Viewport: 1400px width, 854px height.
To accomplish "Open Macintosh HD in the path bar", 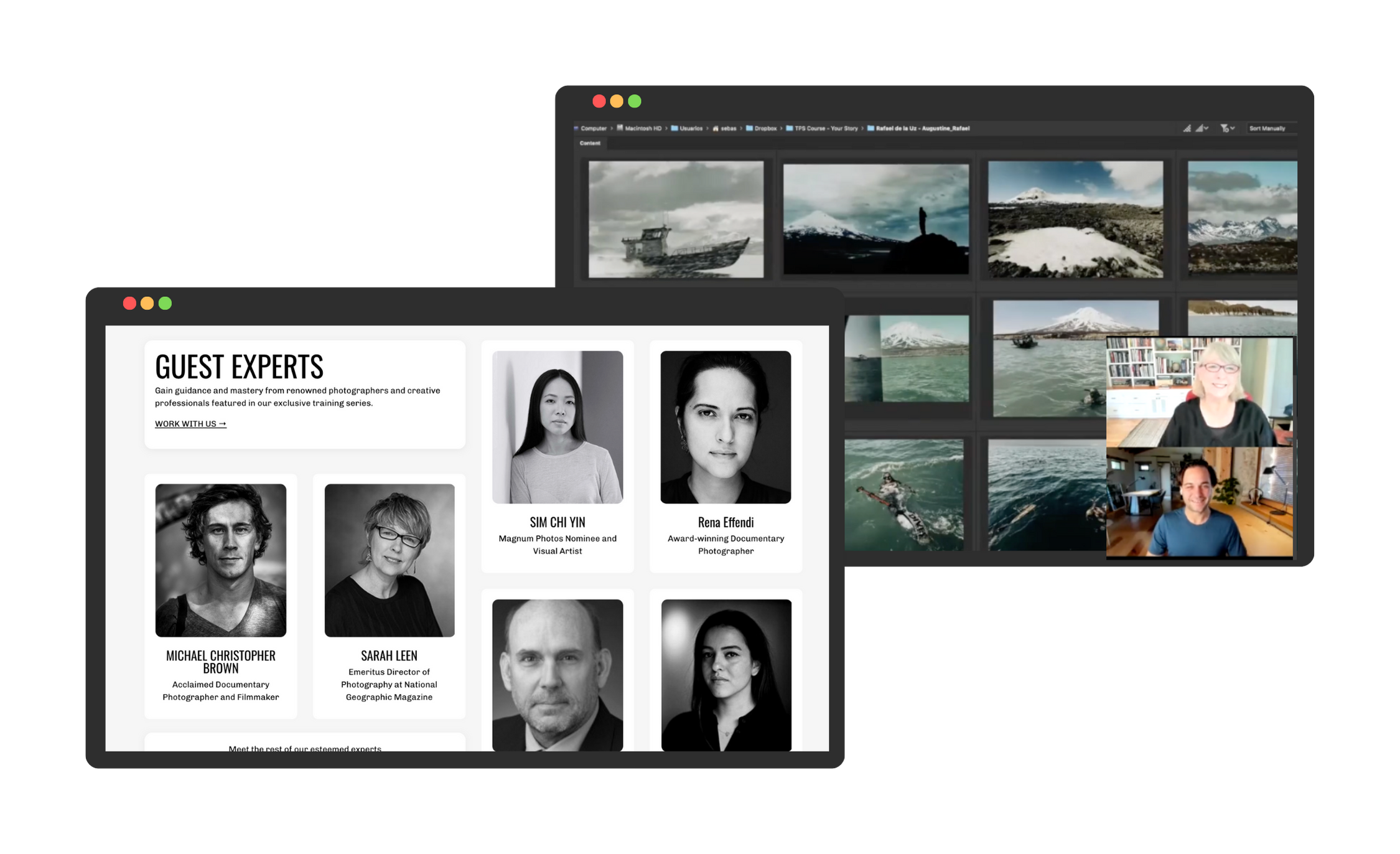I will 642,128.
